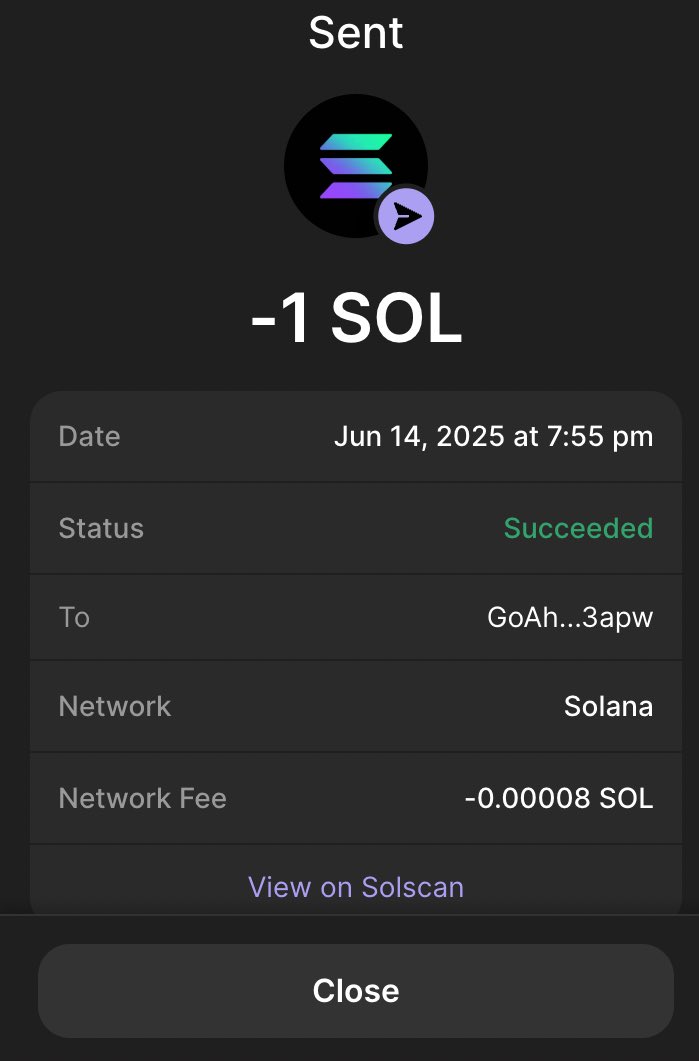Click the -0.00008 fee number
Screen dimensions: 699x1061
point(518,798)
